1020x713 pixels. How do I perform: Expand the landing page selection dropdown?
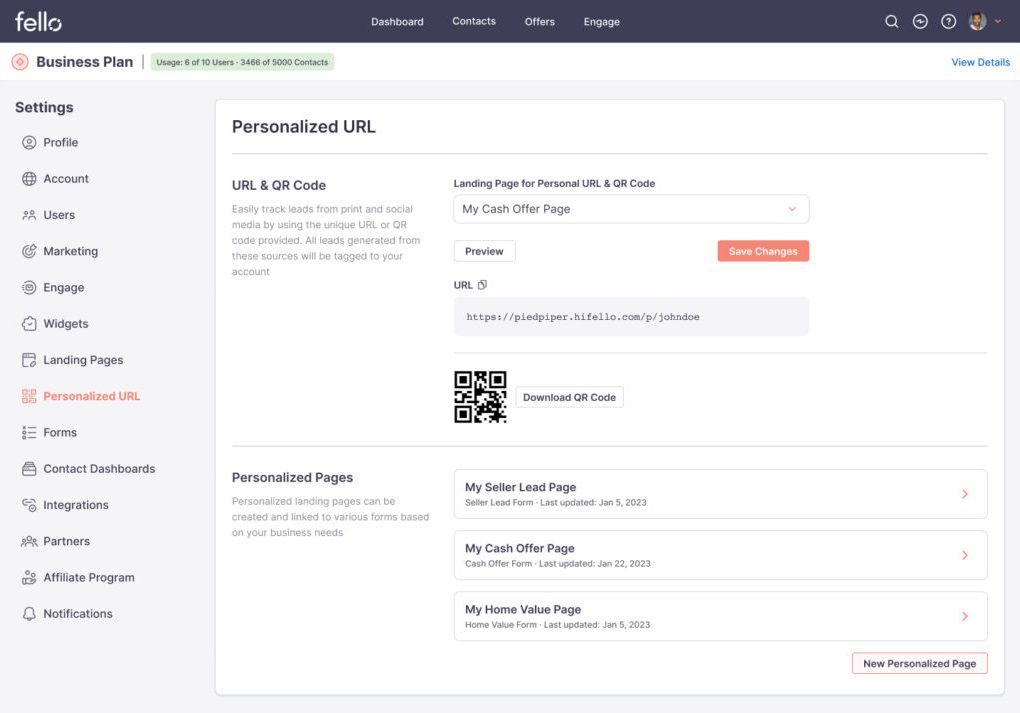(631, 209)
